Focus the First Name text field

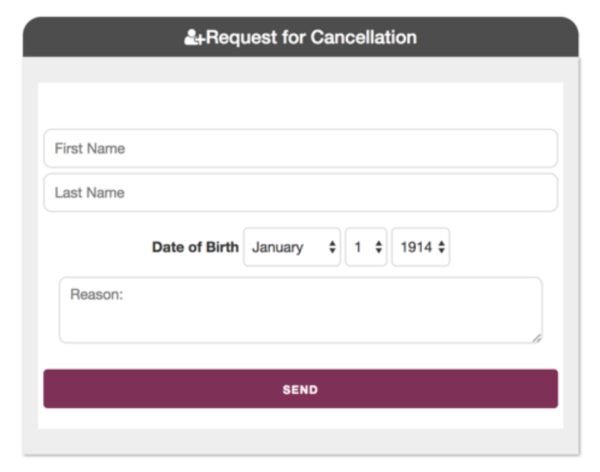pyautogui.click(x=300, y=149)
